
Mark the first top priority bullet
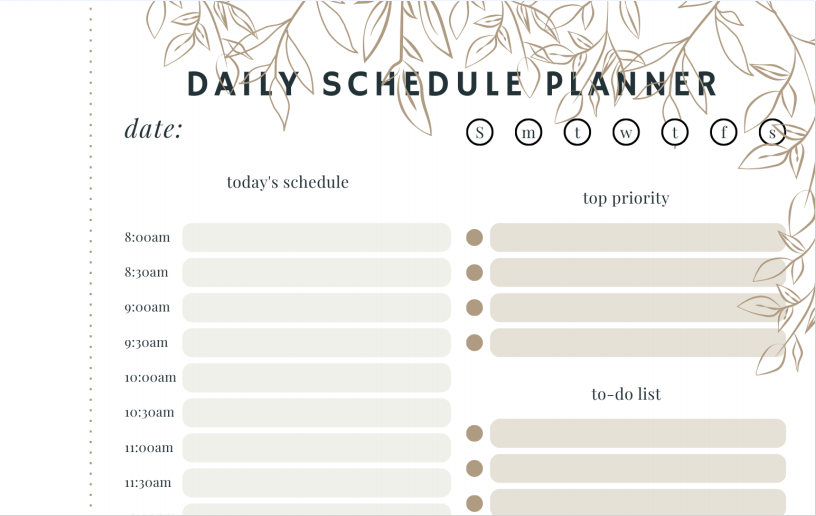click(x=475, y=238)
